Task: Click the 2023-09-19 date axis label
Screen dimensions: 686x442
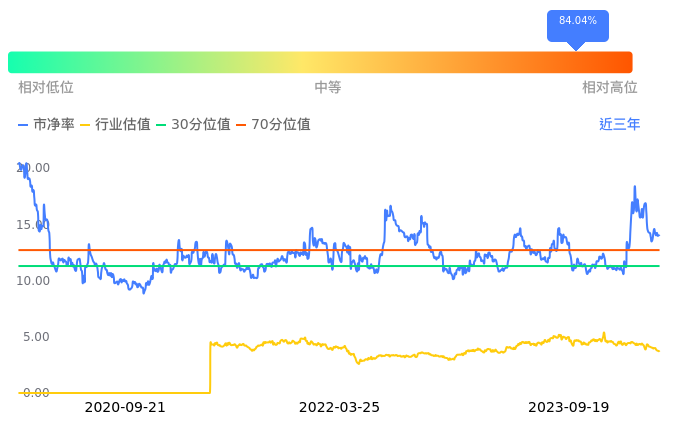Action: 568,407
